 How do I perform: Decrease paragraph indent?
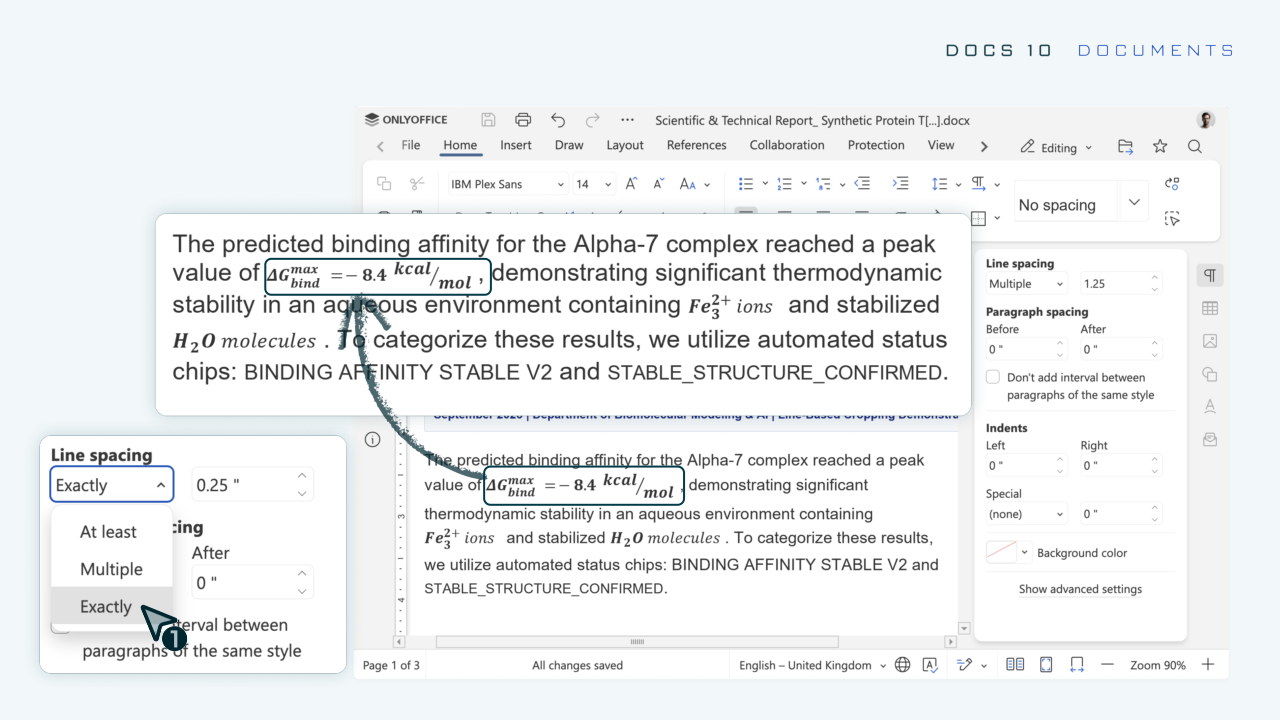coord(862,184)
